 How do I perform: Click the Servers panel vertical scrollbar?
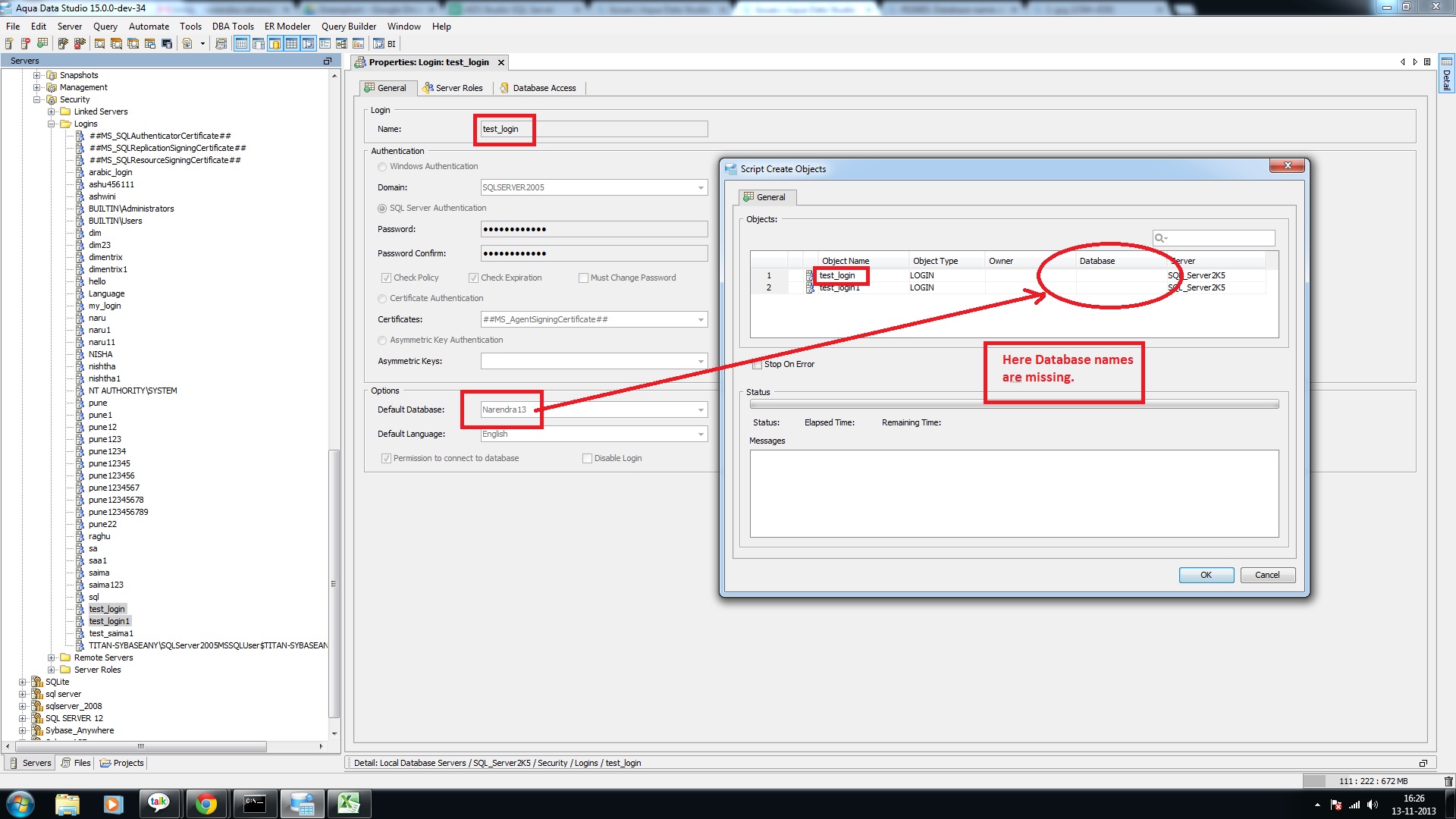click(334, 584)
